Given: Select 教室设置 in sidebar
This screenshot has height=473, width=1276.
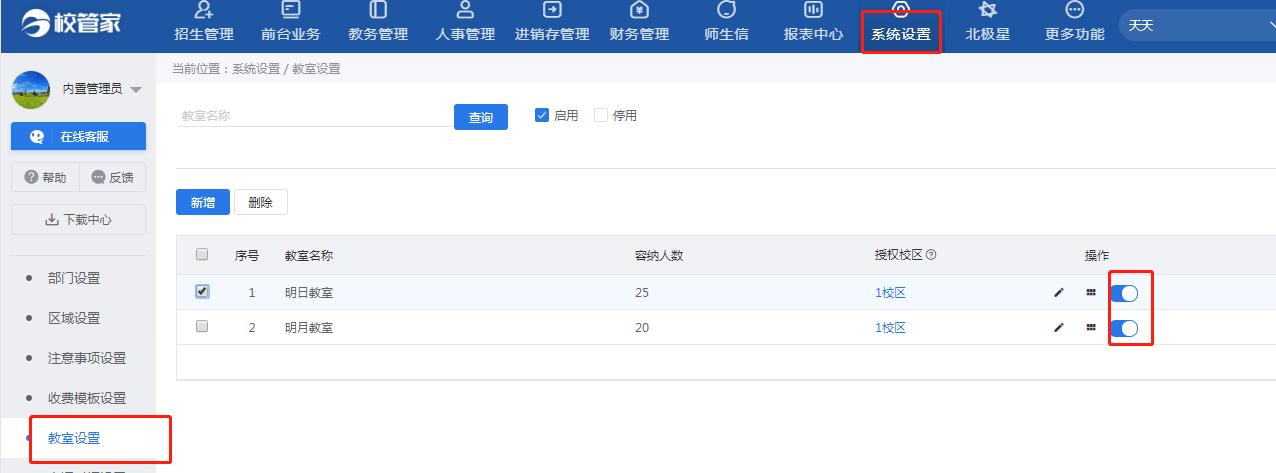Looking at the screenshot, I should click(x=74, y=438).
